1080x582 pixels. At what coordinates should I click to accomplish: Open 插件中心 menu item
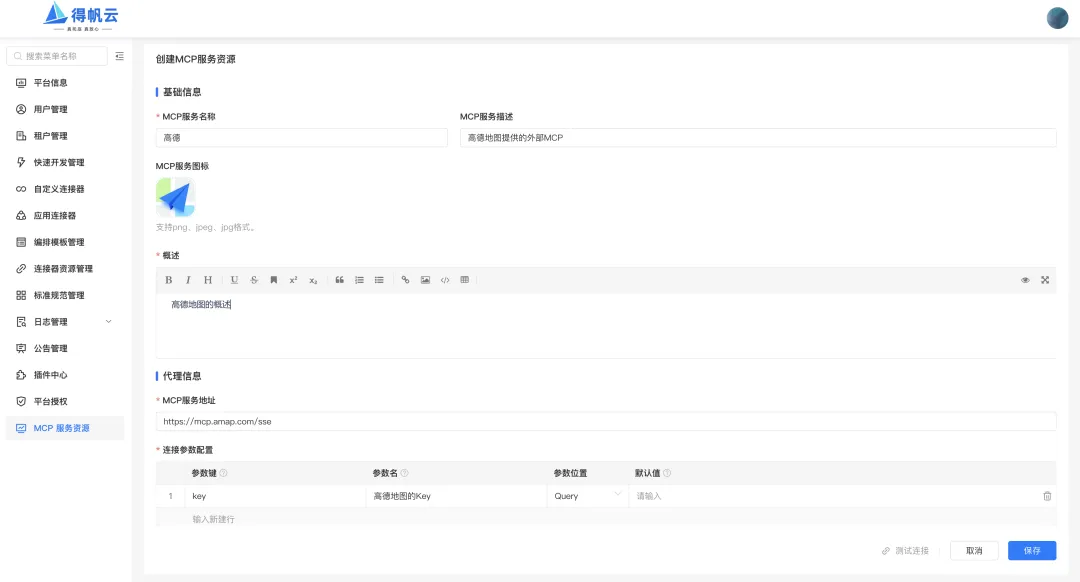point(65,375)
